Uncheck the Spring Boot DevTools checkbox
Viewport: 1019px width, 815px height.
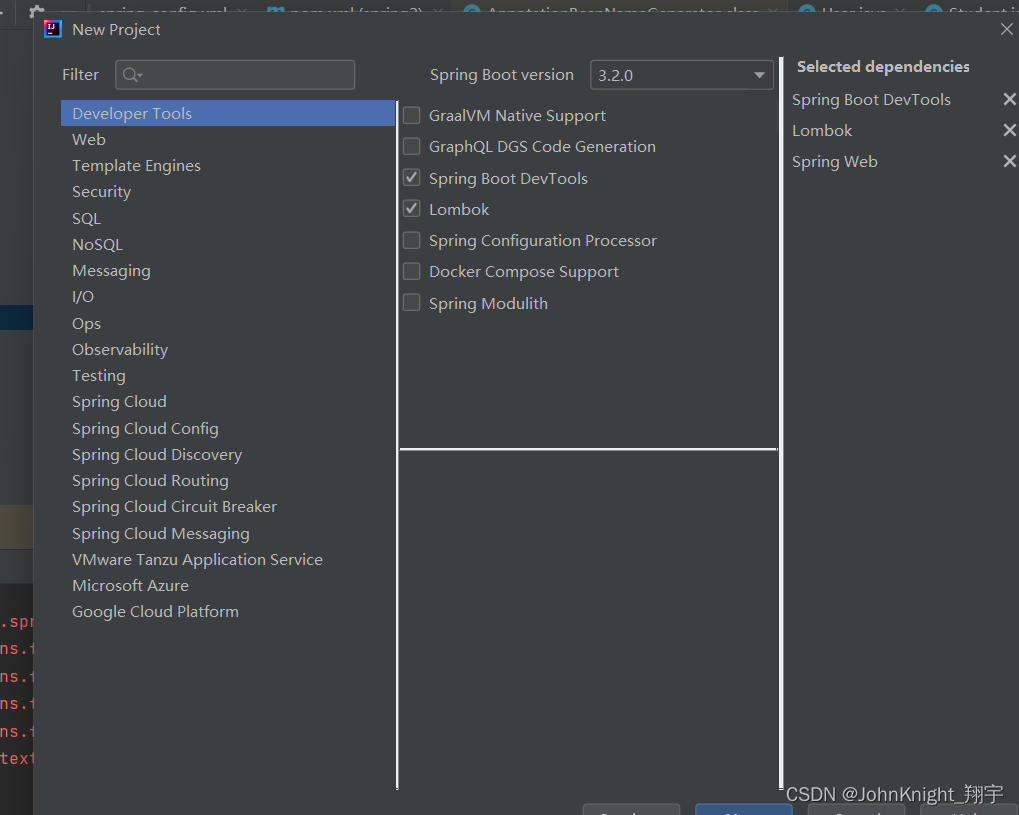point(411,178)
